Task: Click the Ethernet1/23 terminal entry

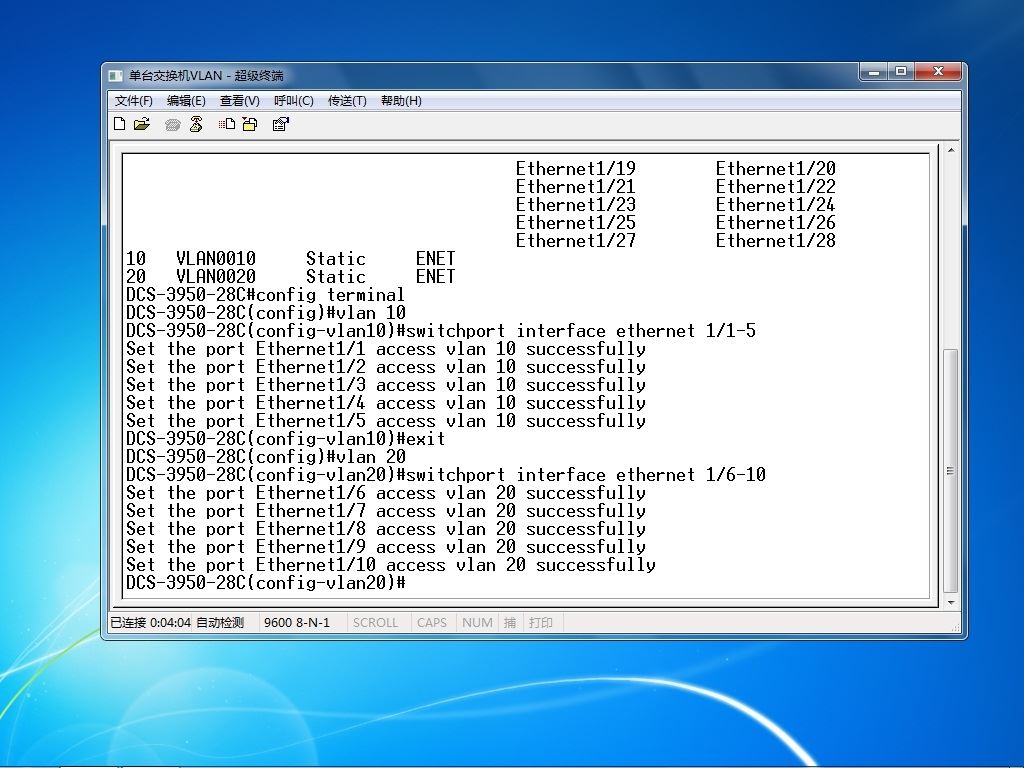Action: (575, 205)
